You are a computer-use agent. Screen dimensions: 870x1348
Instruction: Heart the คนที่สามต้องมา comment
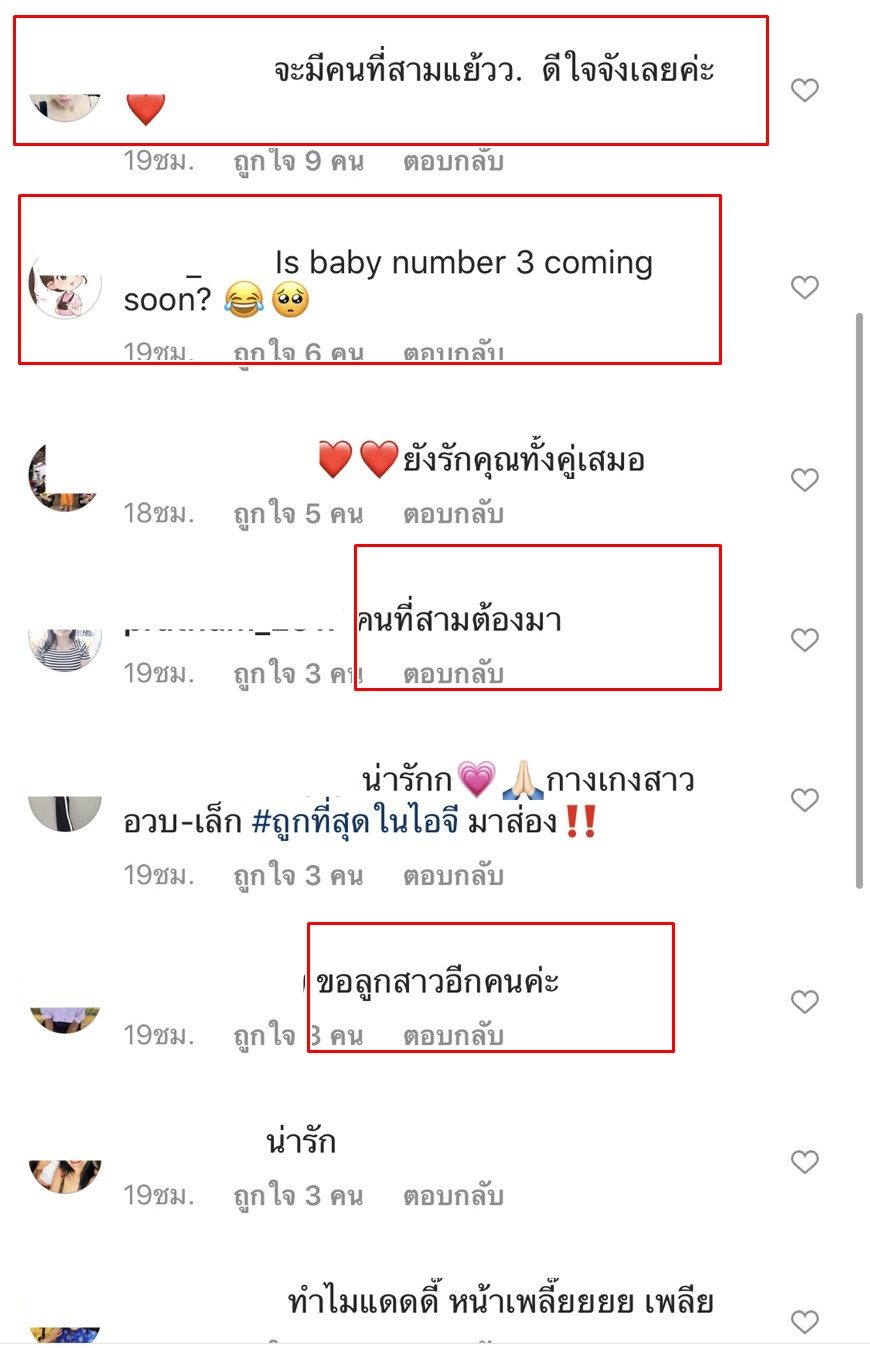pos(805,639)
